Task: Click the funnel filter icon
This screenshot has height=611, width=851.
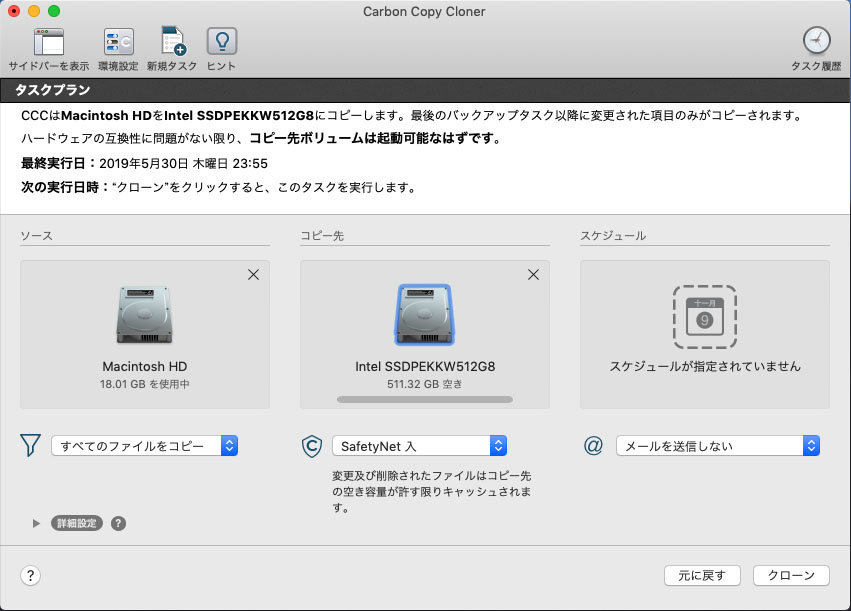Action: (30, 445)
